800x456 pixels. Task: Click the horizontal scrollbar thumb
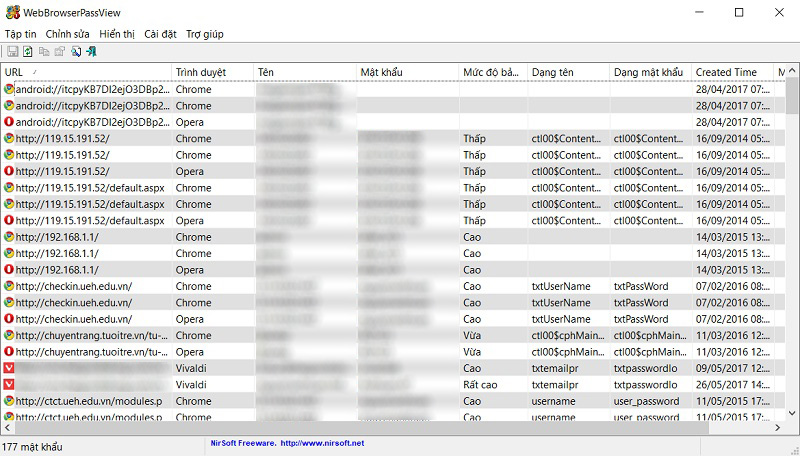click(x=361, y=427)
